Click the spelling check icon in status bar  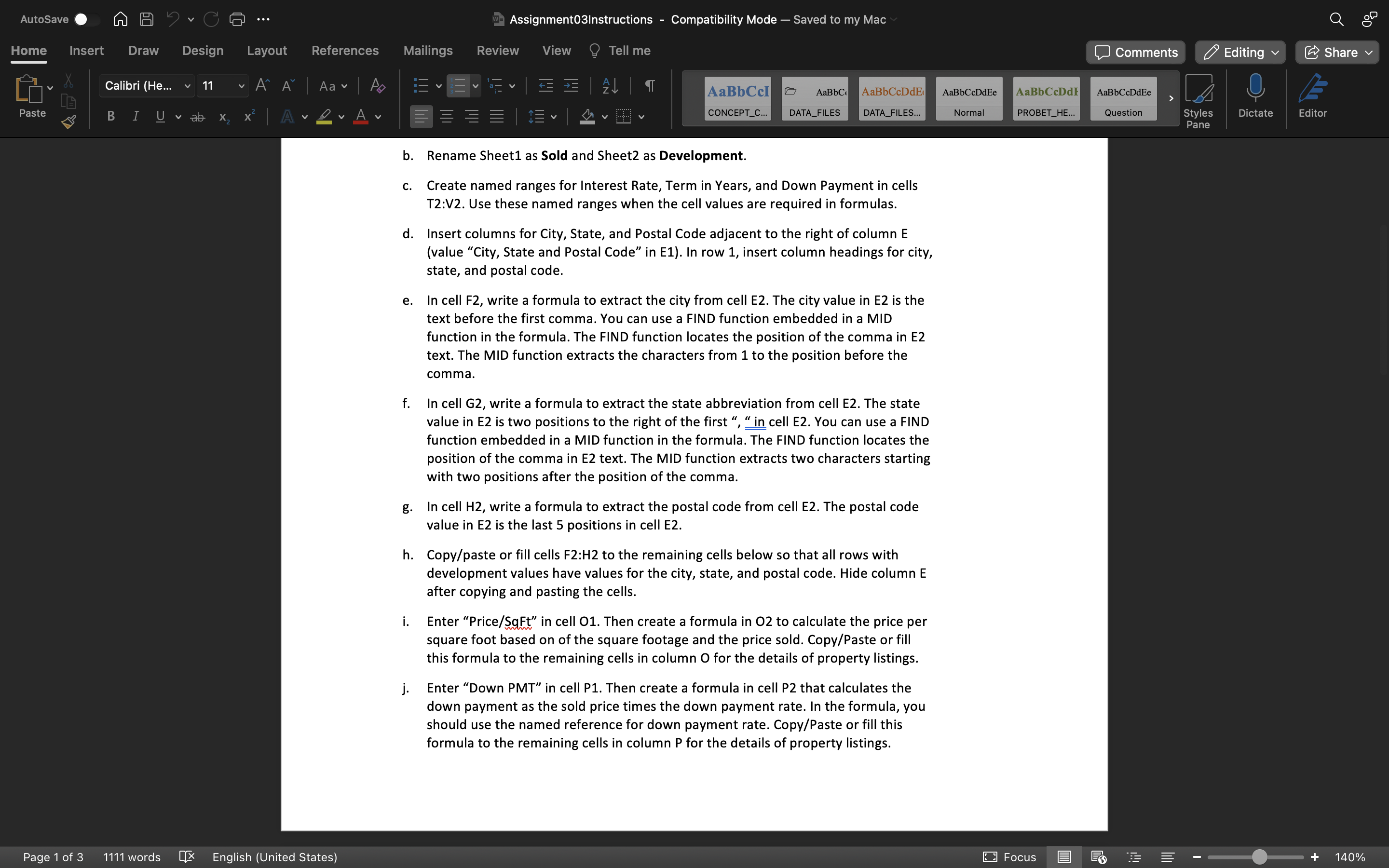(187, 857)
